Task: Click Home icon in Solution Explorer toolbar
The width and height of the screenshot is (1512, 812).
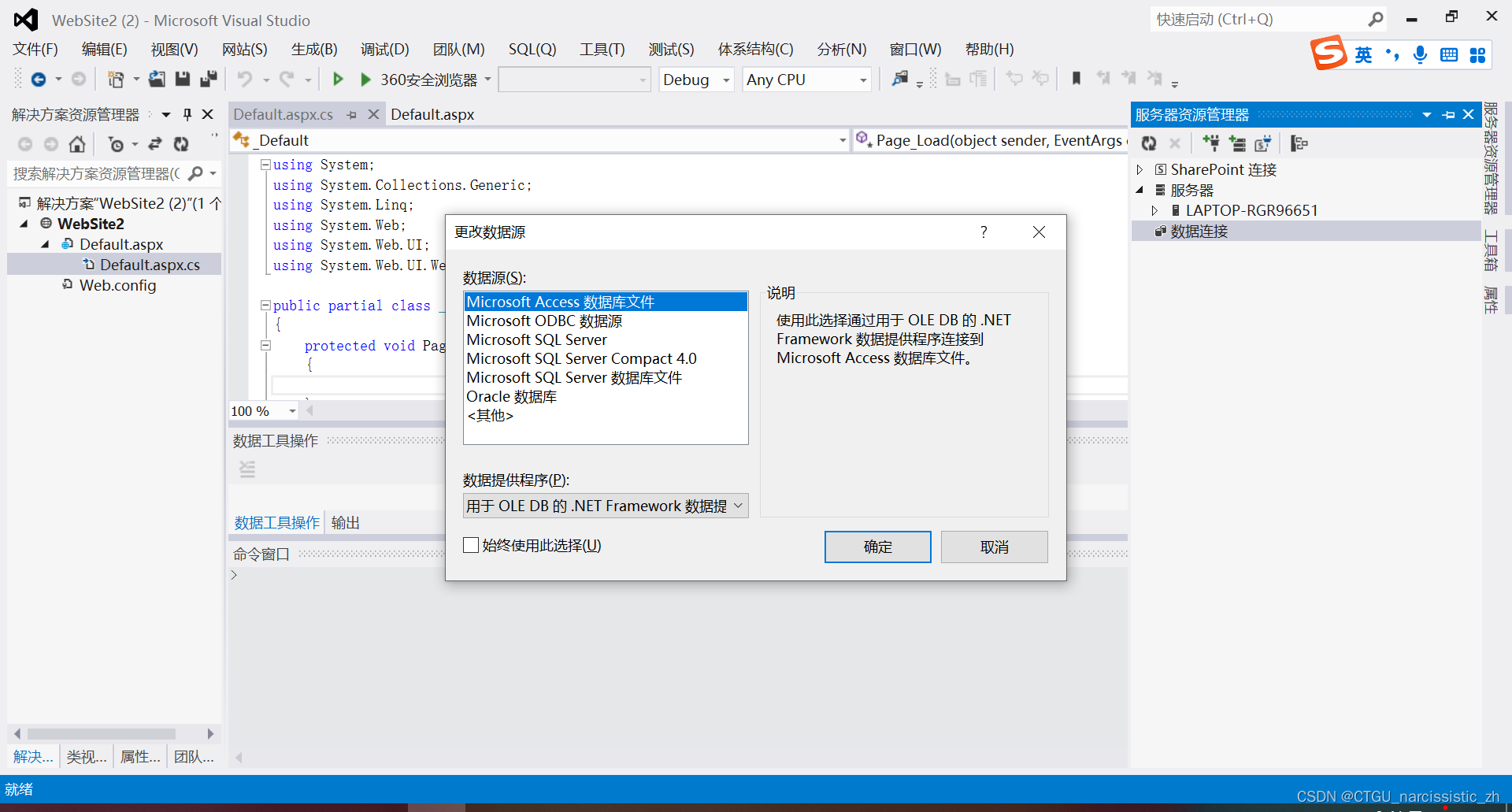Action: (x=76, y=144)
